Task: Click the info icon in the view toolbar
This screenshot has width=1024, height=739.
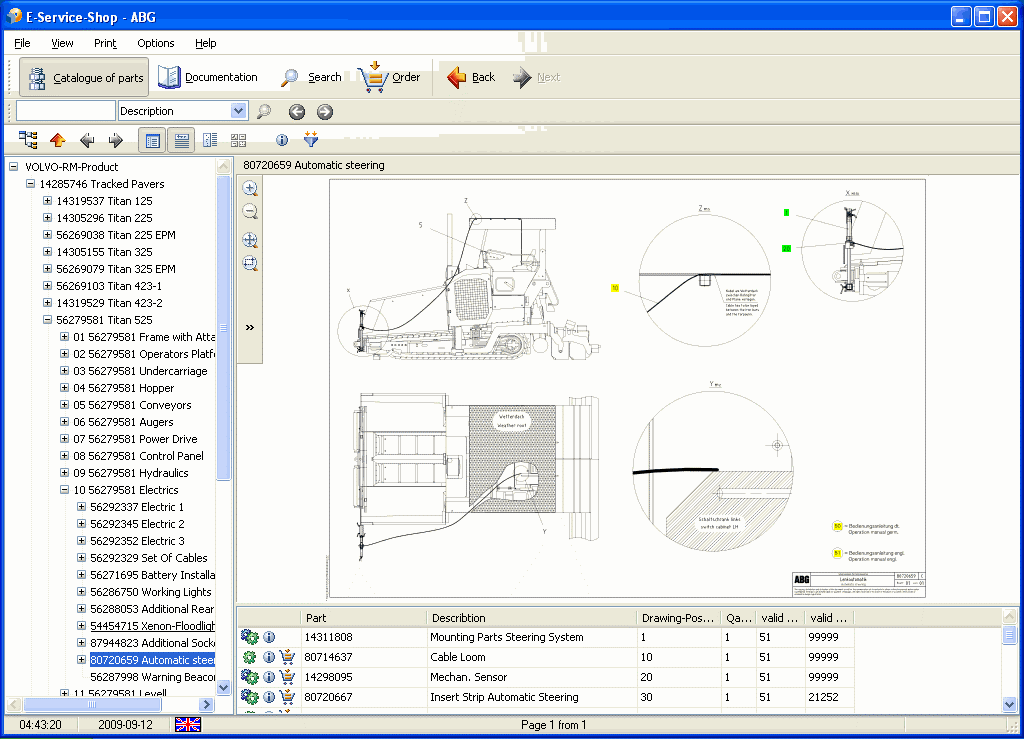Action: [282, 140]
